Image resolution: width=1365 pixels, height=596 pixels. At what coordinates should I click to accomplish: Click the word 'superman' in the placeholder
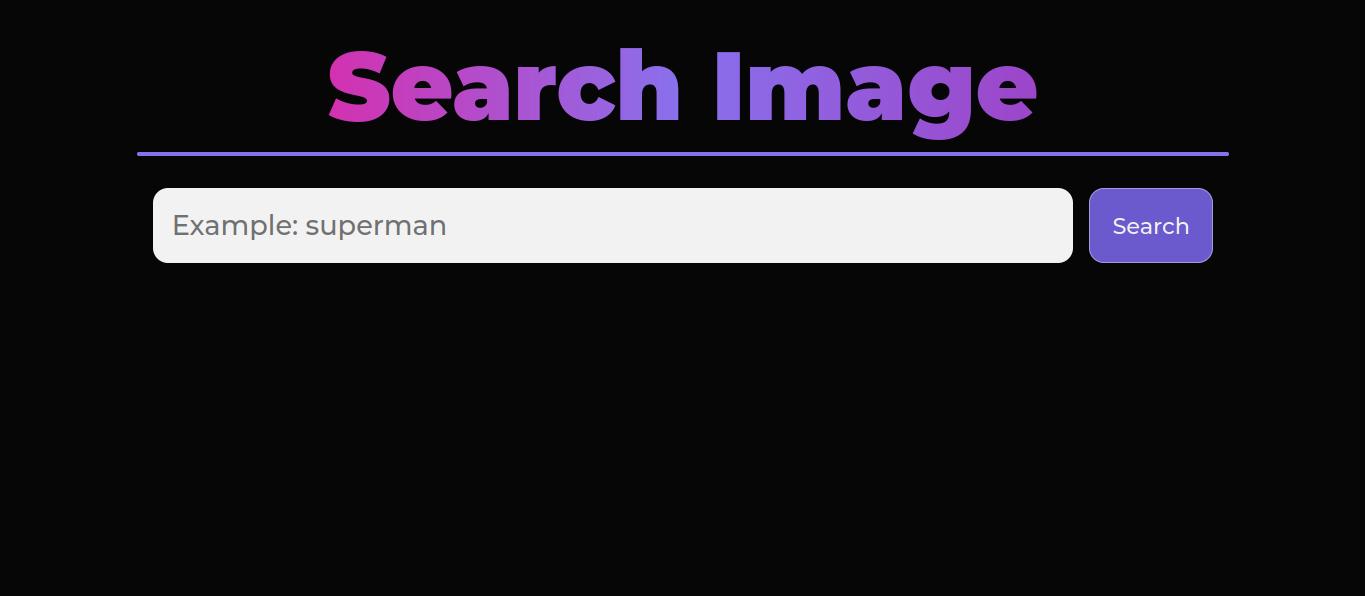[376, 227]
